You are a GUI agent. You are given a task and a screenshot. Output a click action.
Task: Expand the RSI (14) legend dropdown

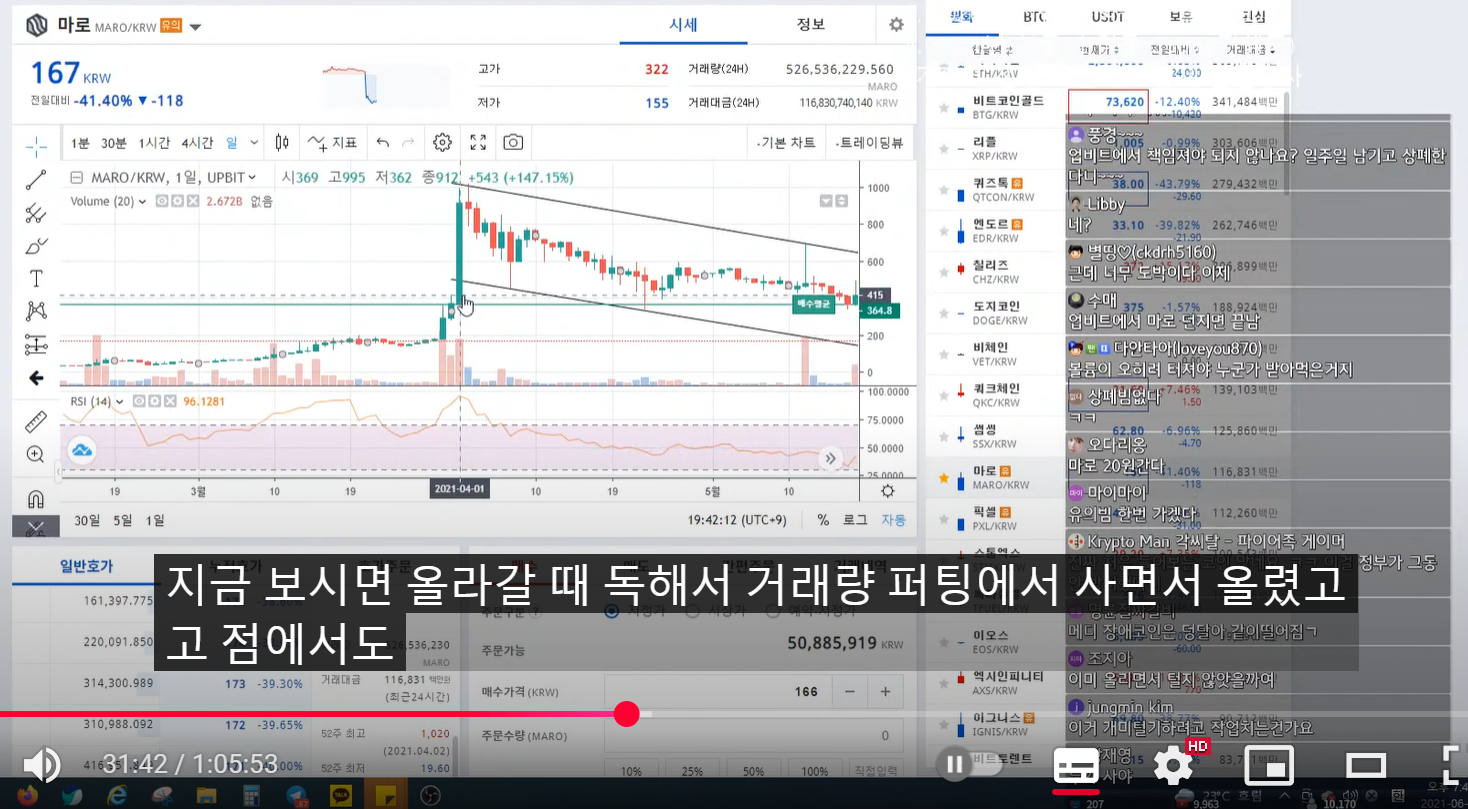(120, 402)
